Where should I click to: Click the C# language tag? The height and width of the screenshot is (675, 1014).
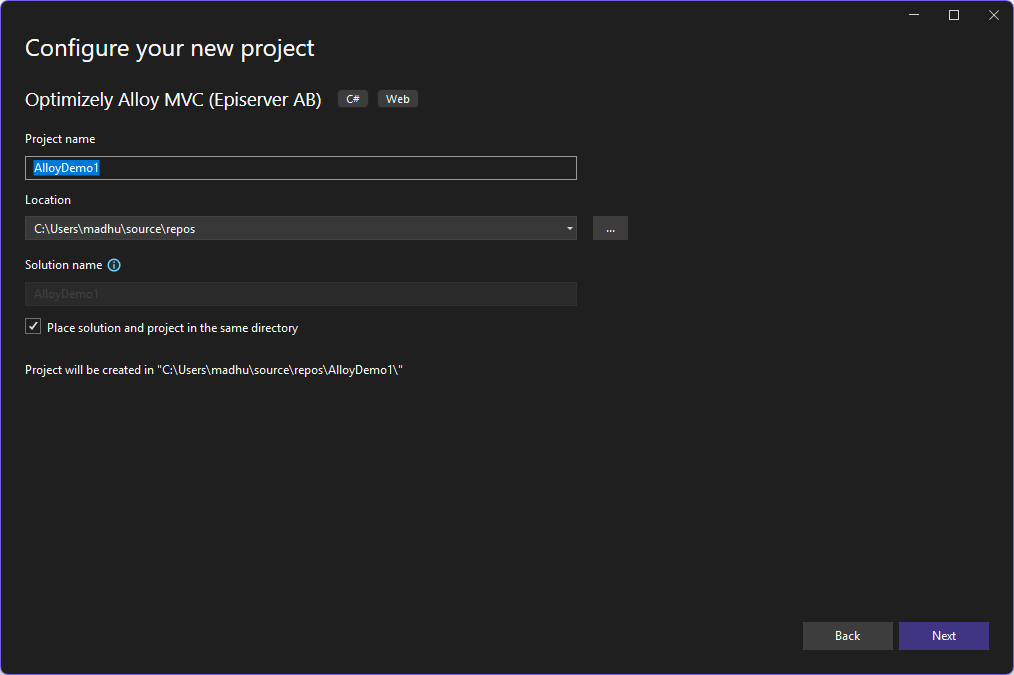coord(353,99)
